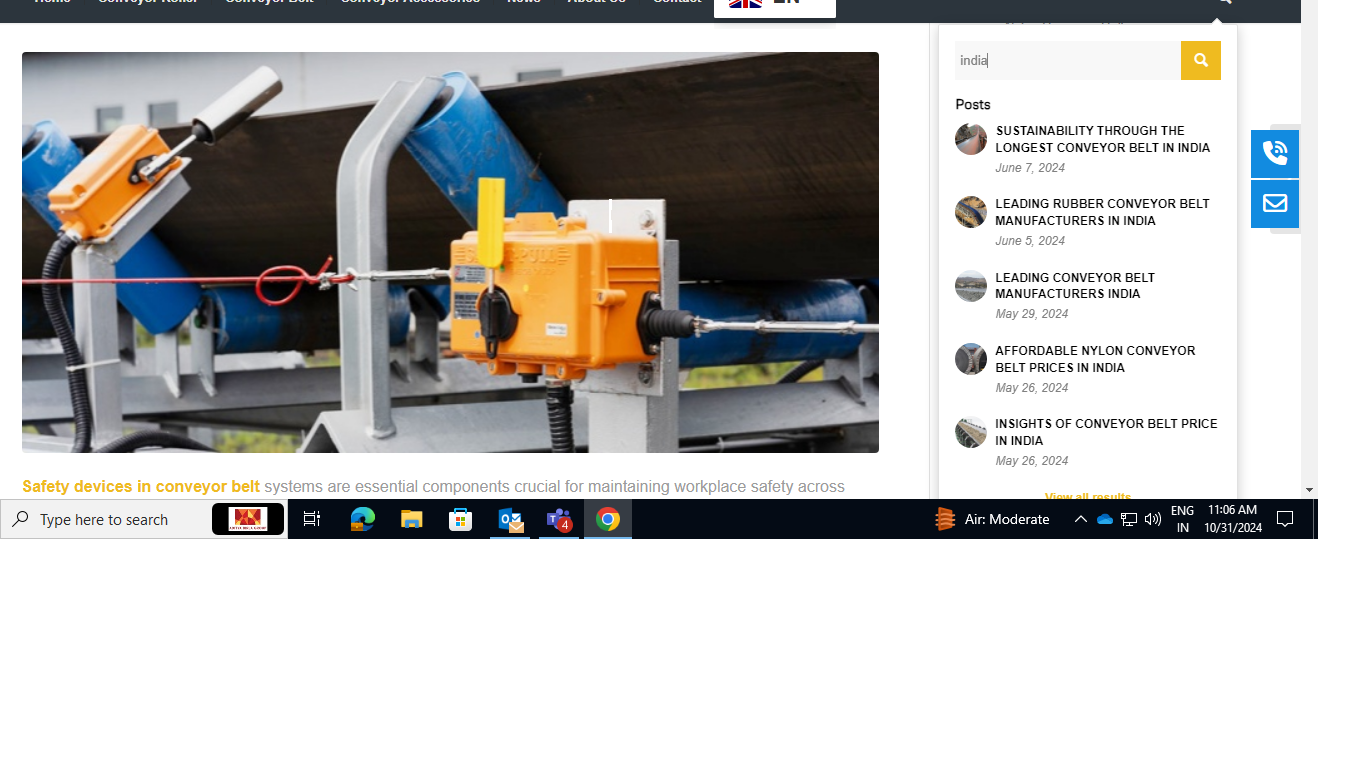Click thumbnail of Sustainability longest conveyor post
This screenshot has width=1366, height=768.
click(971, 139)
